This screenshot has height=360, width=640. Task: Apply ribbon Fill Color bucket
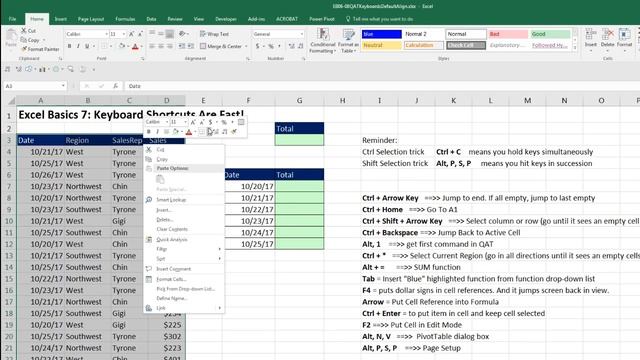coord(121,47)
